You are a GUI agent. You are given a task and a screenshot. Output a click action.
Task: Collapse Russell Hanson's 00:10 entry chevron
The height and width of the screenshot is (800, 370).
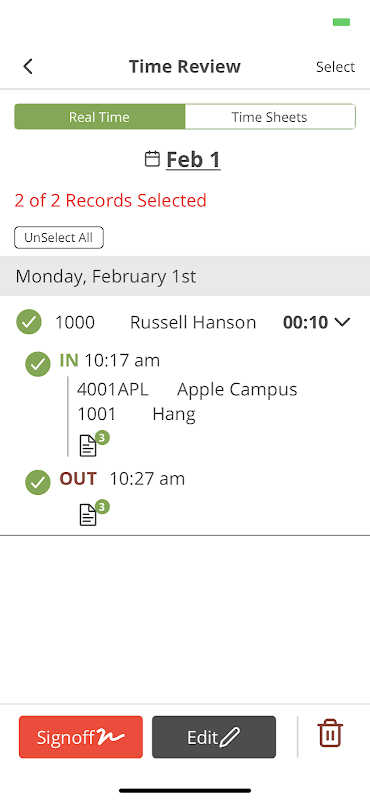click(342, 322)
